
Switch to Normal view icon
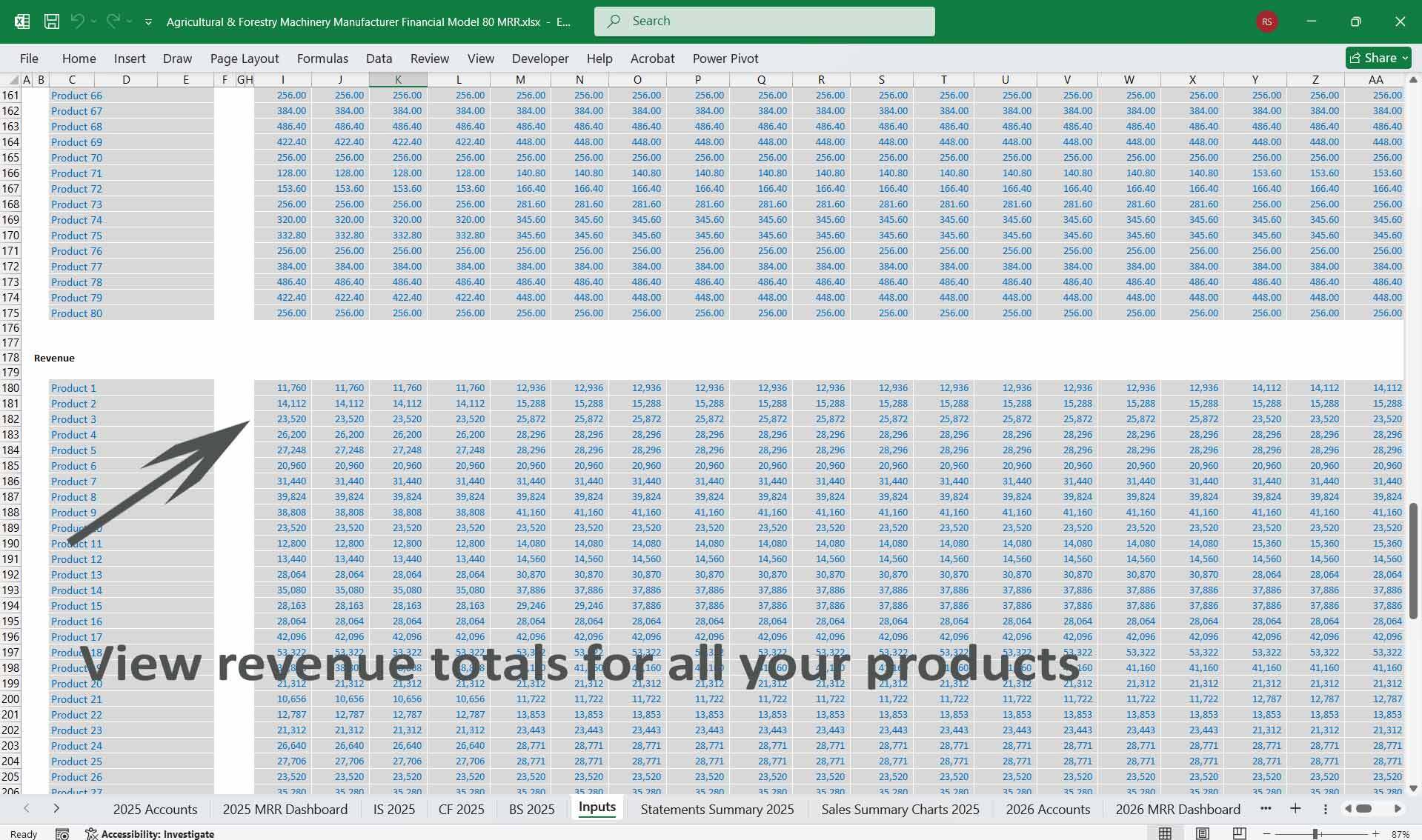tap(1165, 833)
